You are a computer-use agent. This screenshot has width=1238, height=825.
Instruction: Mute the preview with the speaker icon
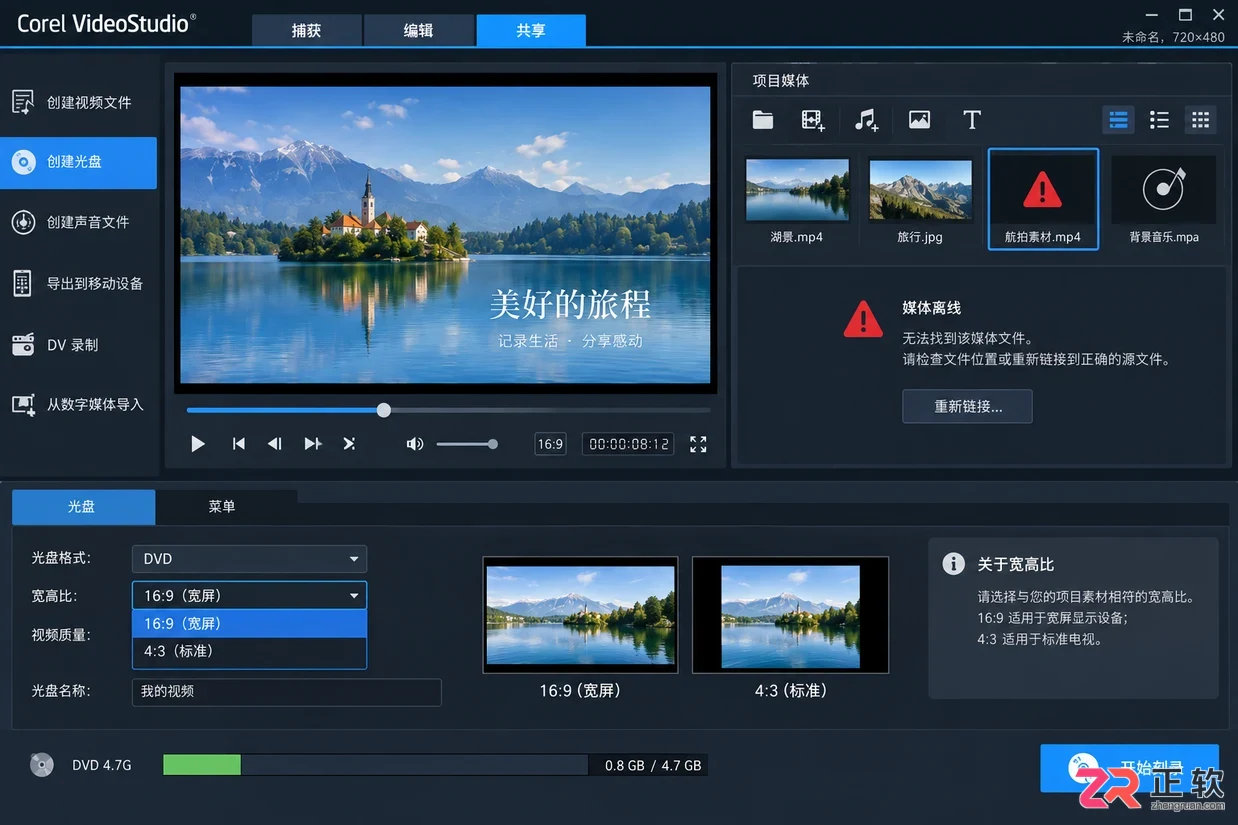point(415,444)
